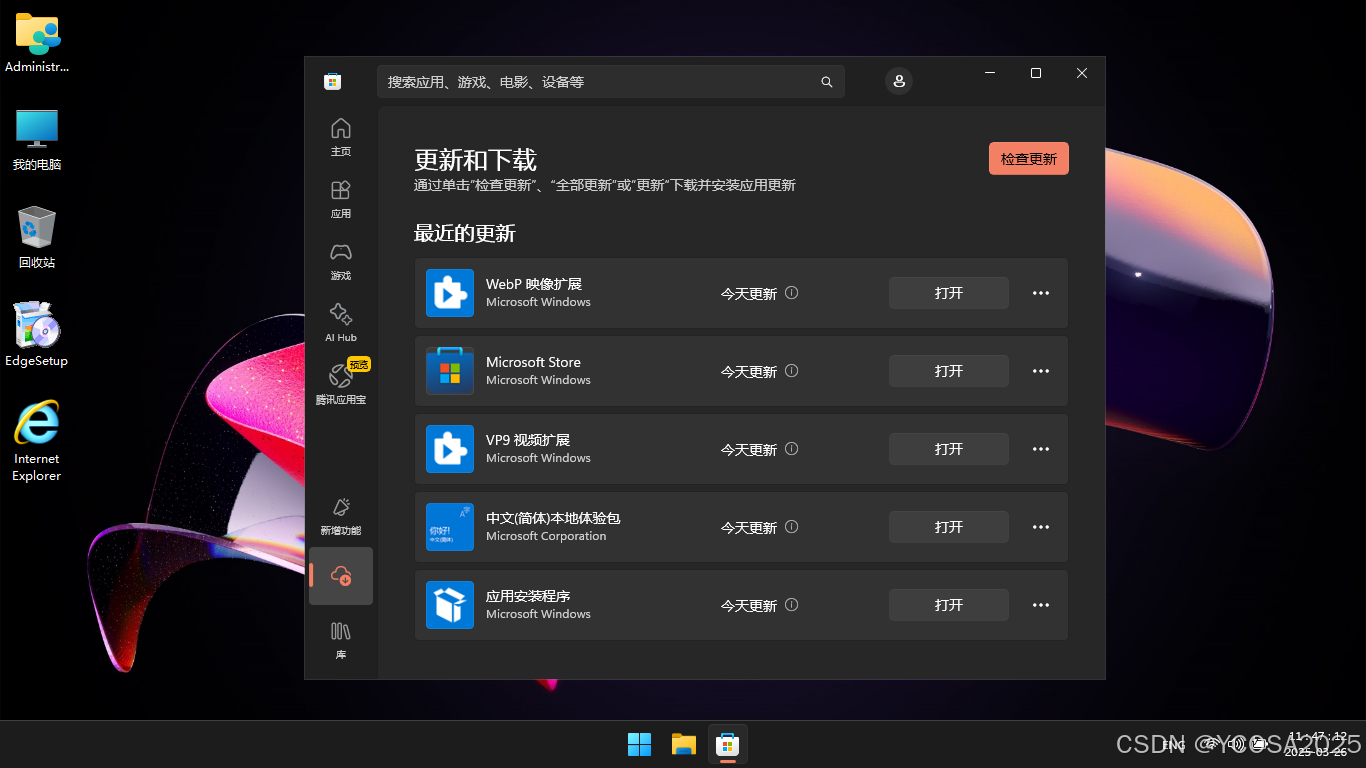Show update info for WebP 映像扩展
Image resolution: width=1366 pixels, height=768 pixels.
792,293
